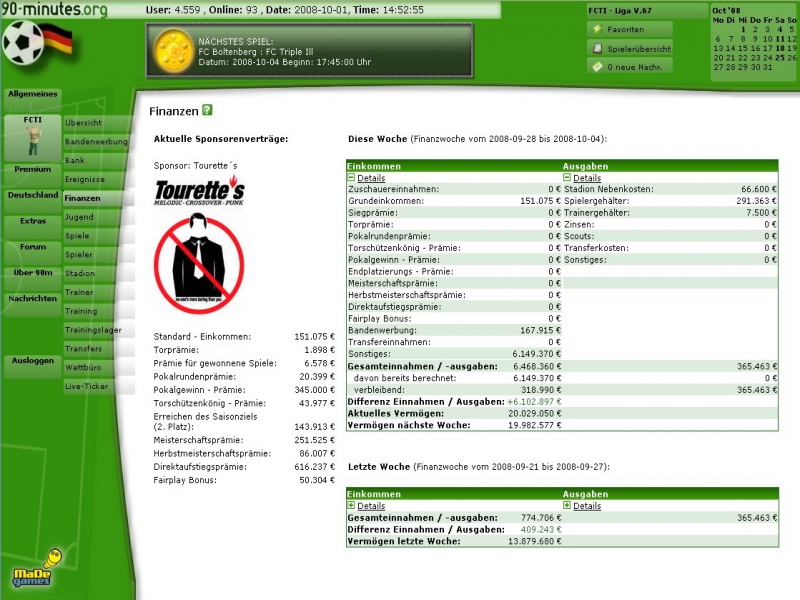This screenshot has width=800, height=600.
Task: Click the Tourette's sponsor logo image
Action: click(x=199, y=245)
